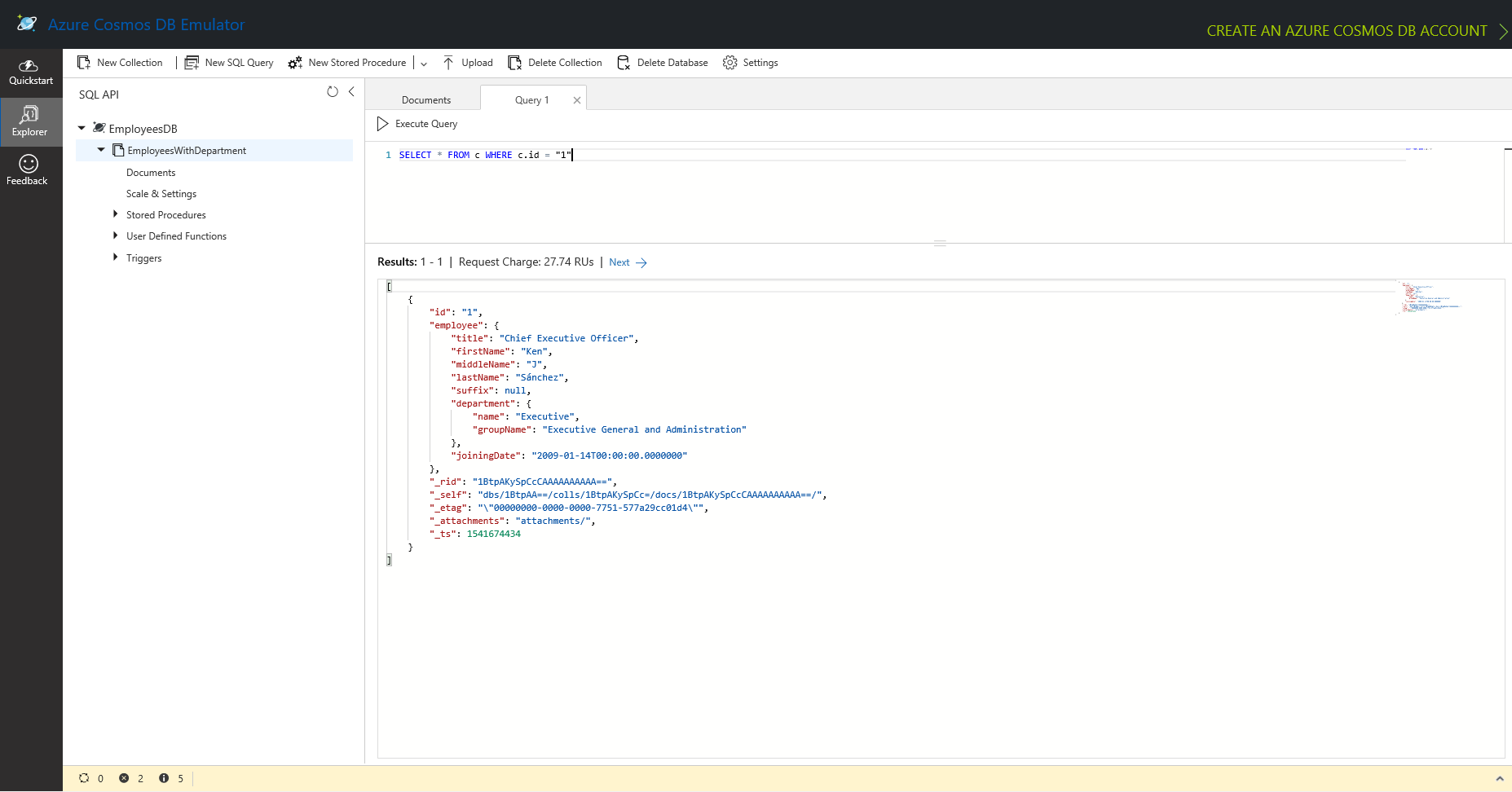Click the Delete Collection button label
The image size is (1512, 792).
[x=565, y=63]
